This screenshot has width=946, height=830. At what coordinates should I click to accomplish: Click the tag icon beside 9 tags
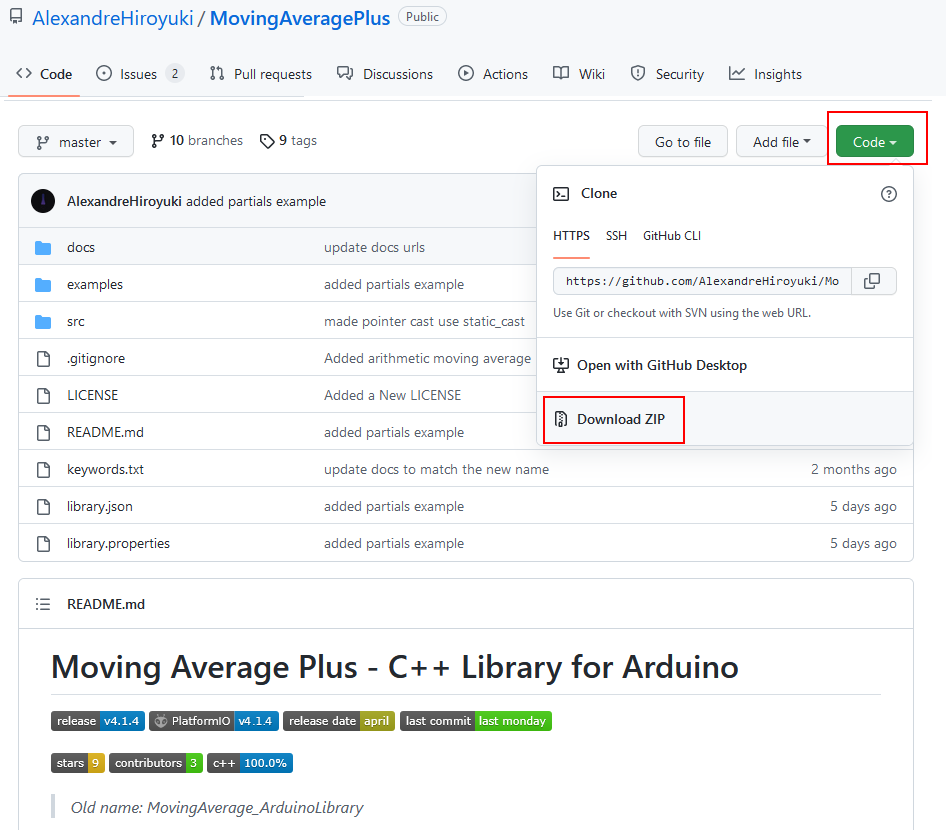point(267,141)
